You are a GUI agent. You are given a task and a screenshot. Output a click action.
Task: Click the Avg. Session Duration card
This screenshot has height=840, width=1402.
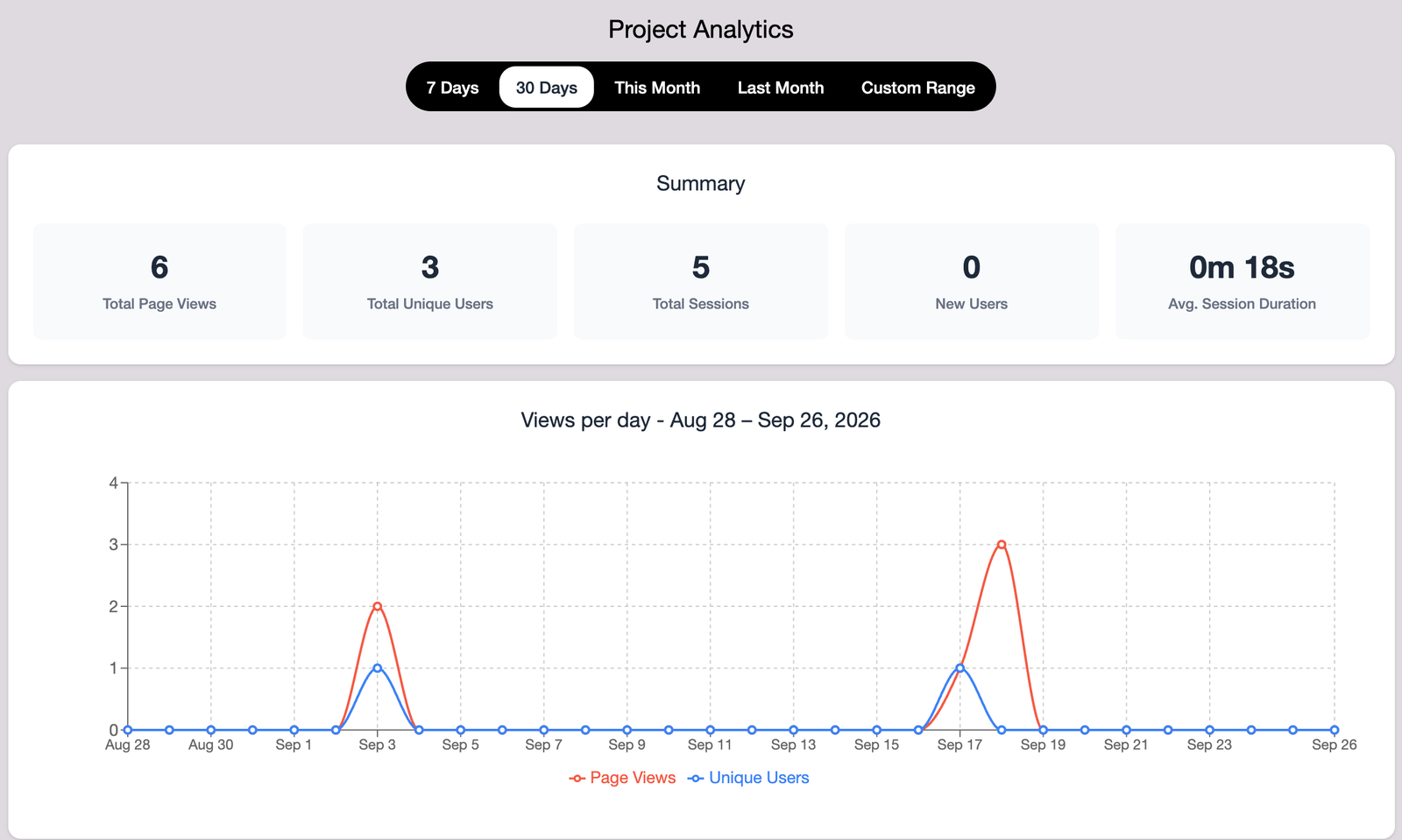[x=1243, y=281]
